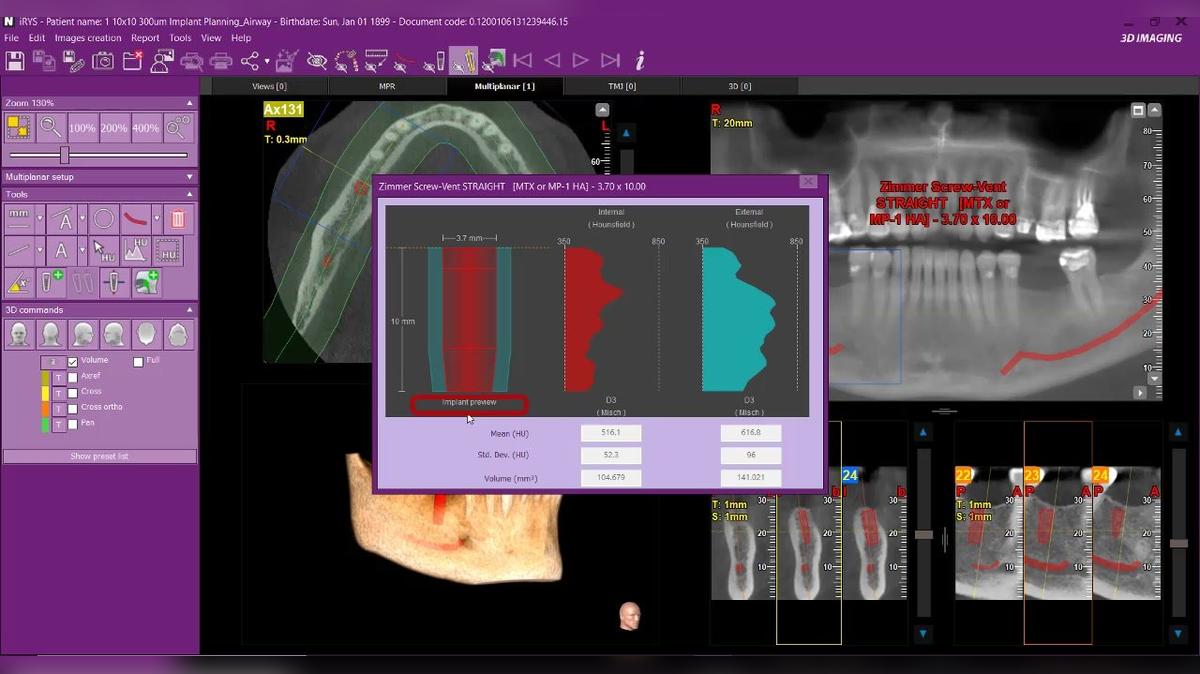Enable the Cross checkbox

click(x=72, y=393)
